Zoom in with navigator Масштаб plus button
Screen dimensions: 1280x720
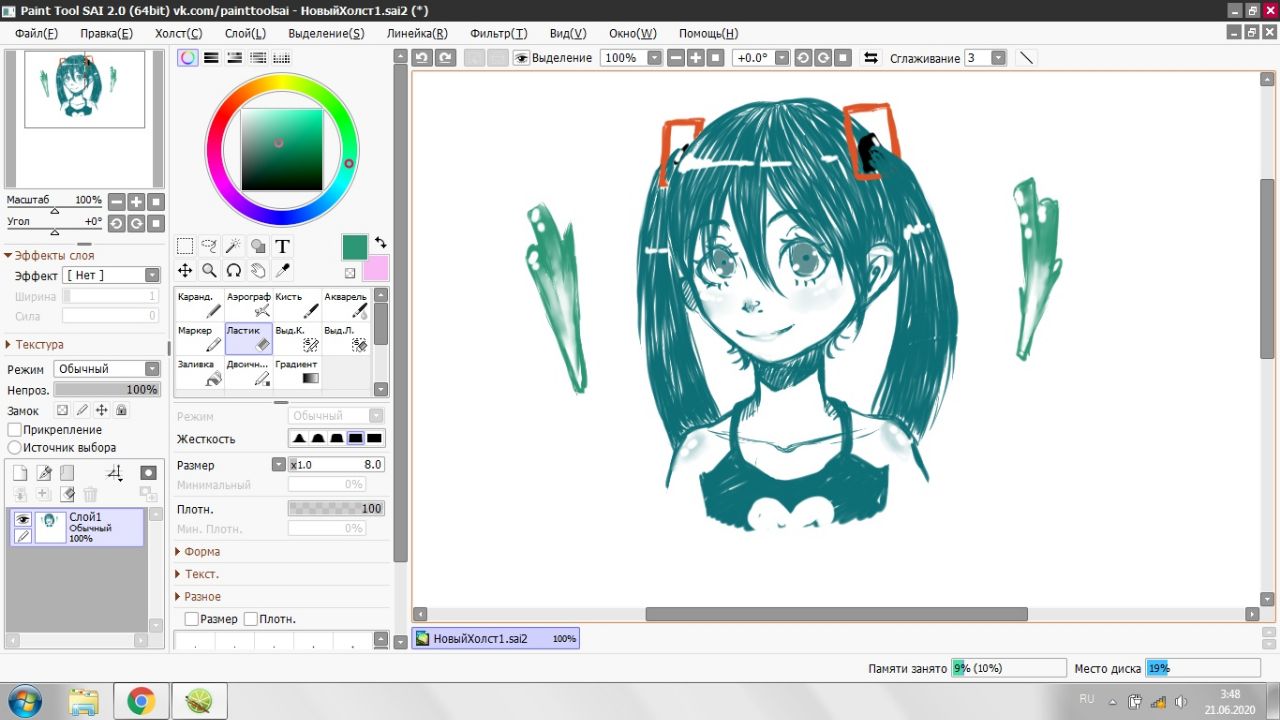[136, 201]
